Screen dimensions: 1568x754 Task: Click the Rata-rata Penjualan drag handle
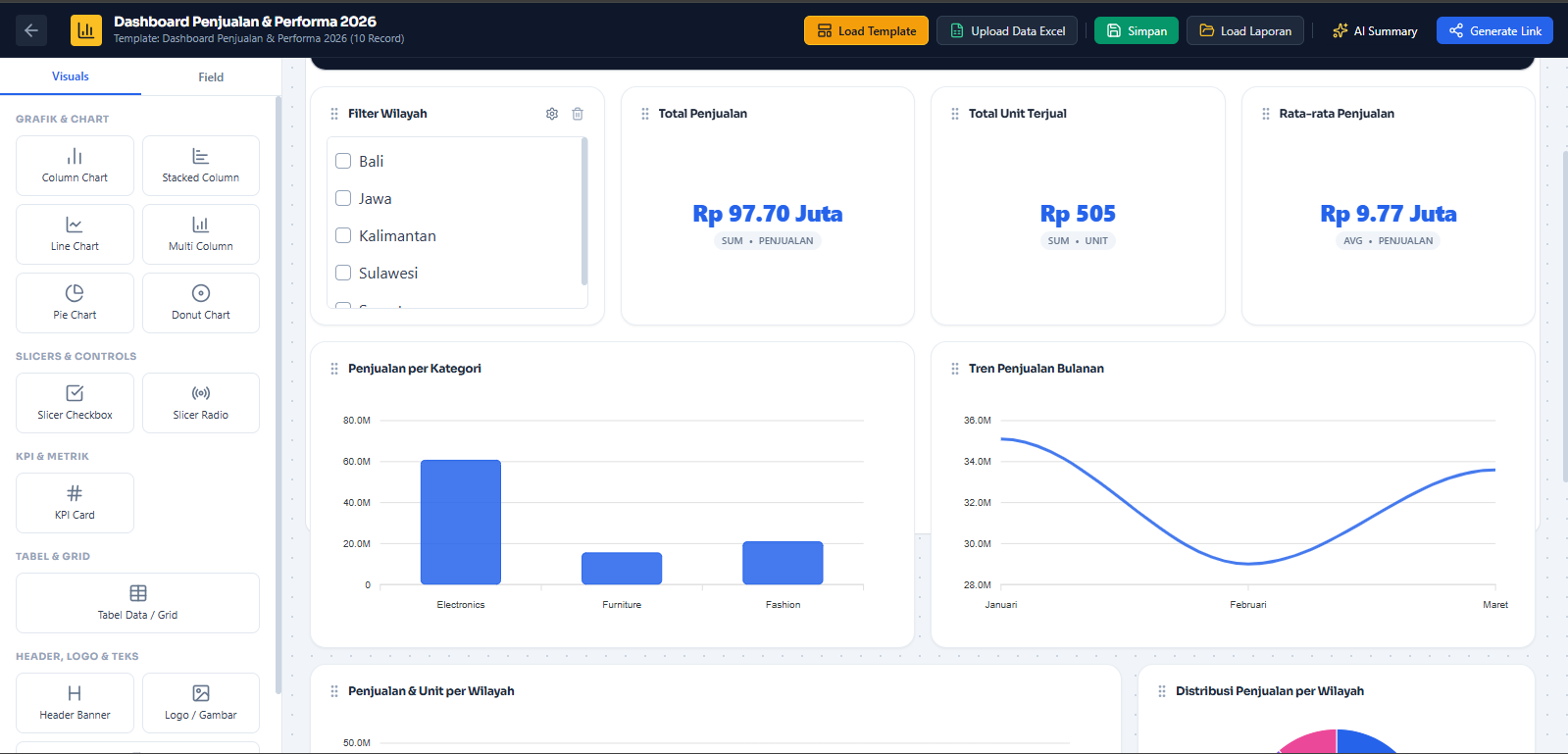click(1266, 114)
